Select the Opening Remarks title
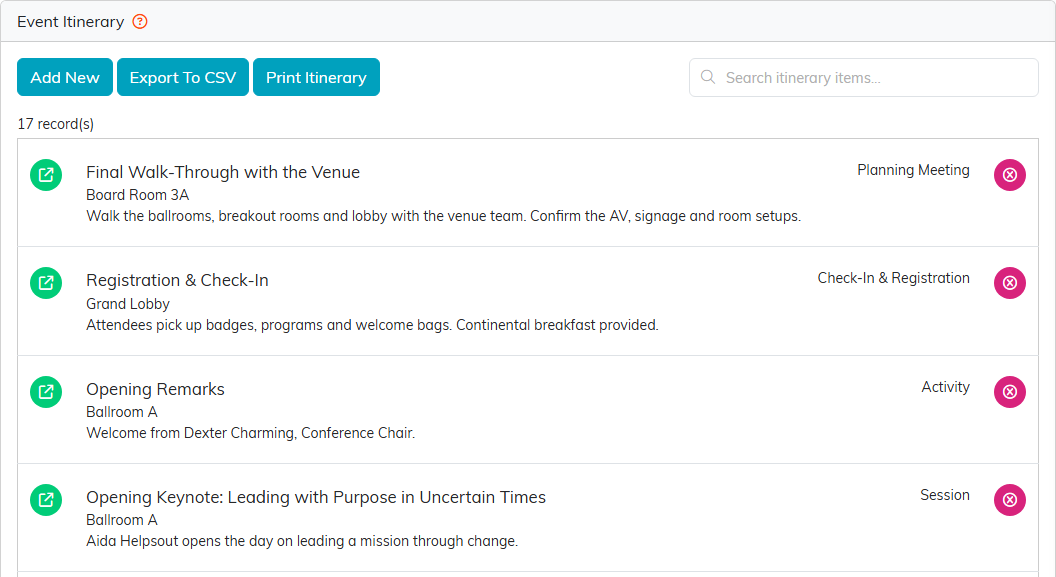This screenshot has width=1056, height=577. pos(156,389)
